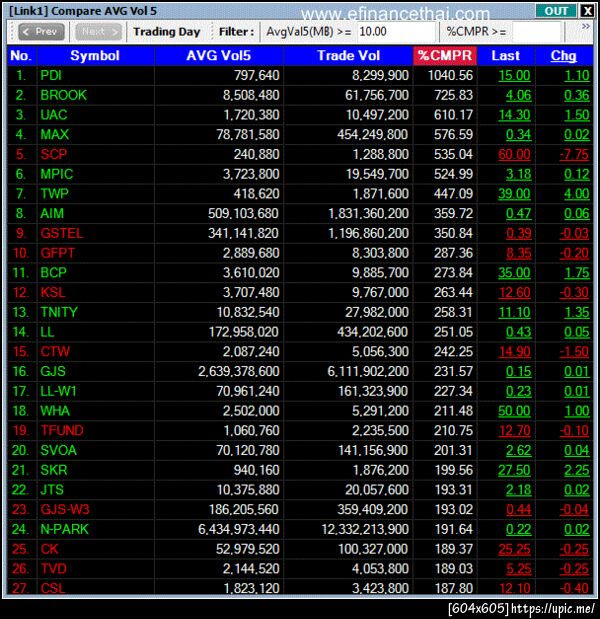The height and width of the screenshot is (619, 600).
Task: Sort by the No. column header
Action: (22, 56)
